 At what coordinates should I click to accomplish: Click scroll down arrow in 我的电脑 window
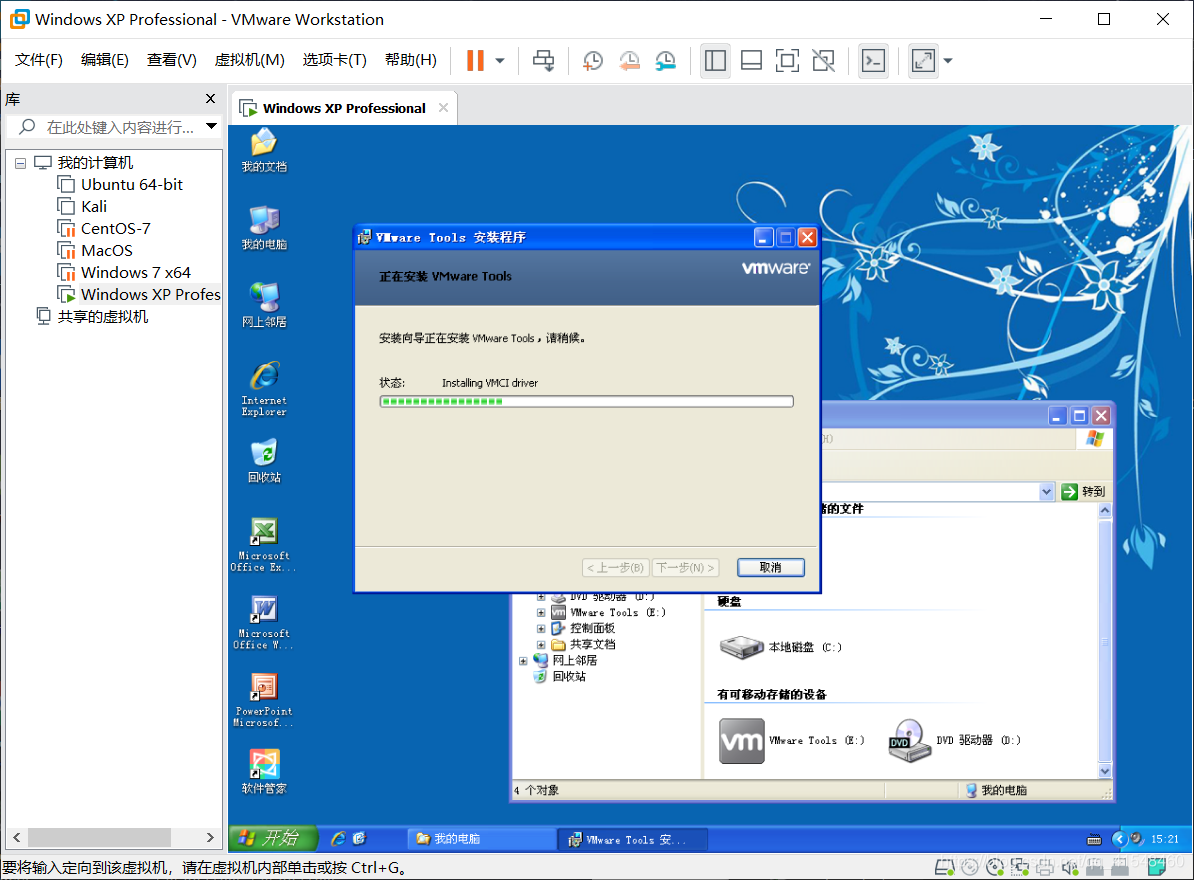click(x=1105, y=771)
